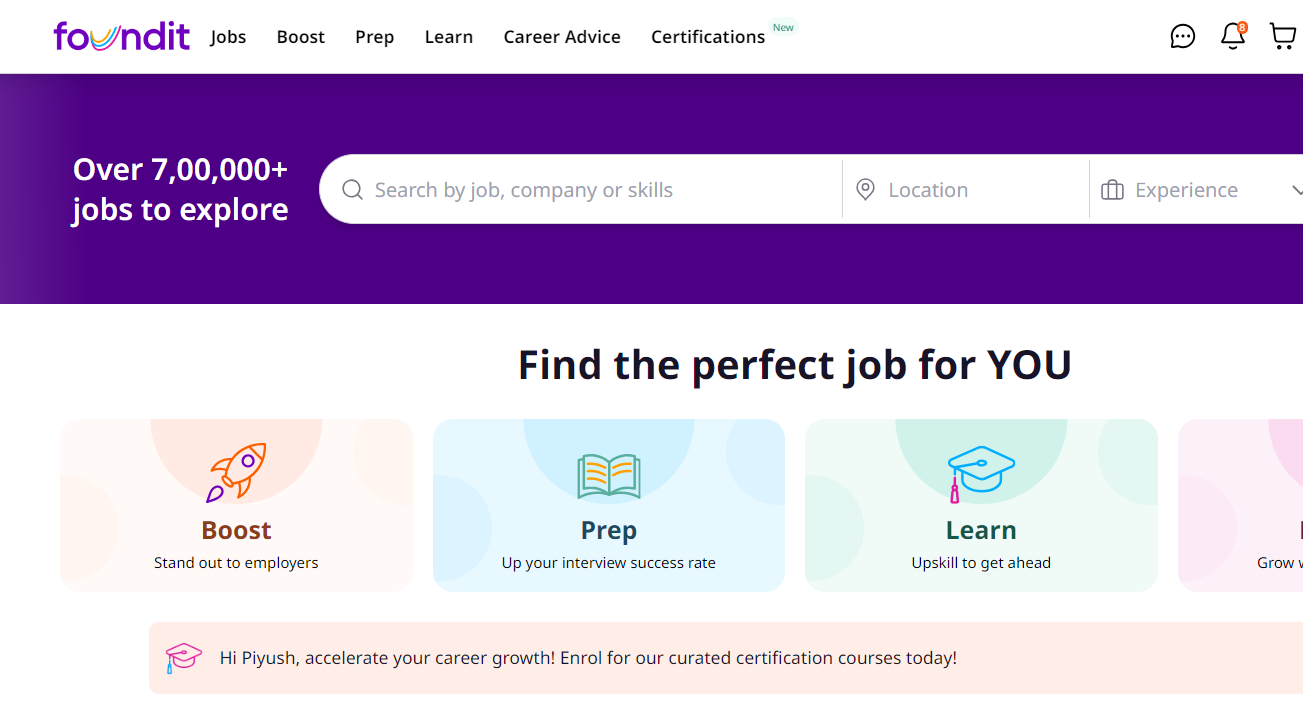Expand the Experience dropdown
The height and width of the screenshot is (728, 1303).
point(1296,190)
